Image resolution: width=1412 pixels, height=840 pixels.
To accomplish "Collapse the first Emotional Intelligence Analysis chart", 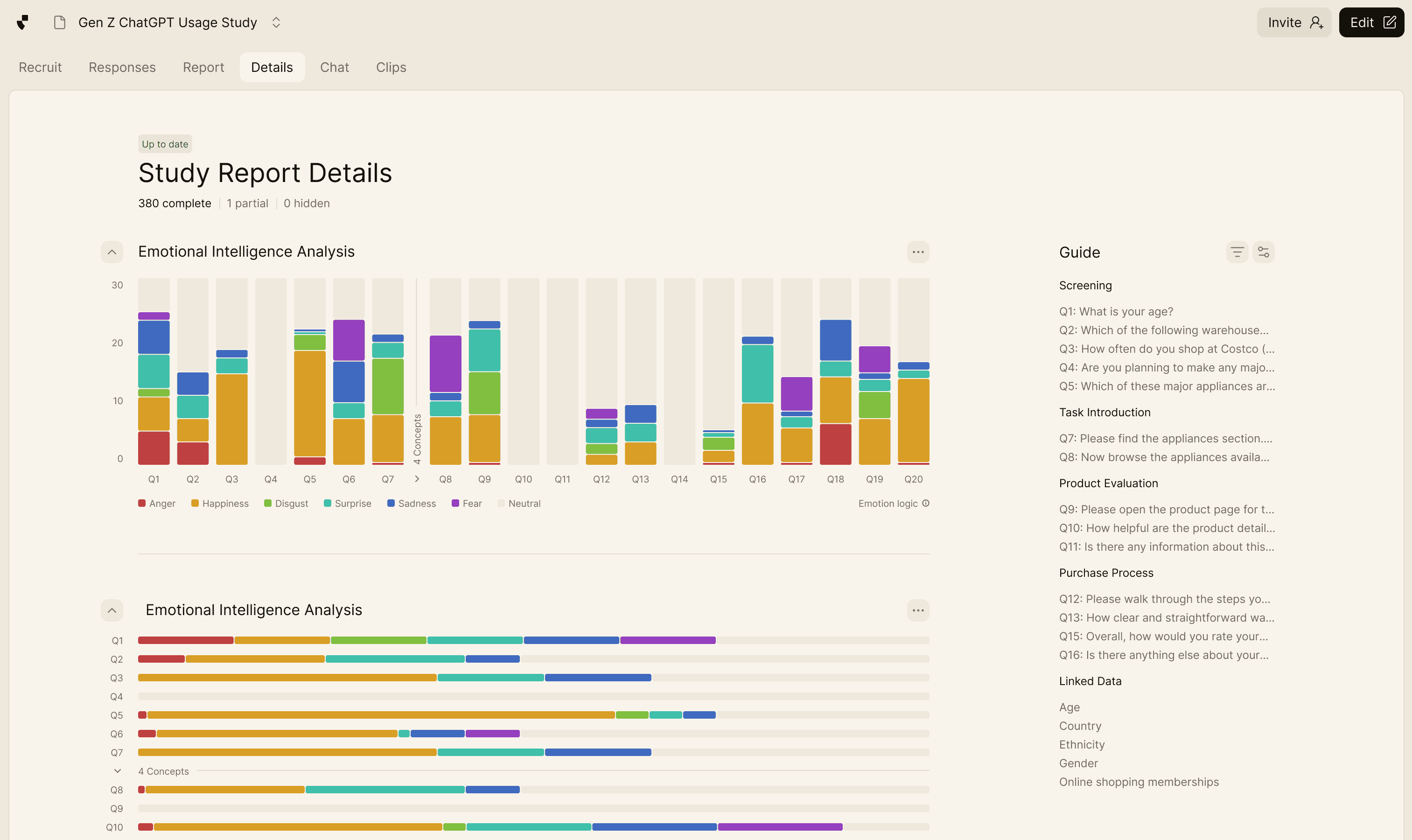I will (x=112, y=252).
